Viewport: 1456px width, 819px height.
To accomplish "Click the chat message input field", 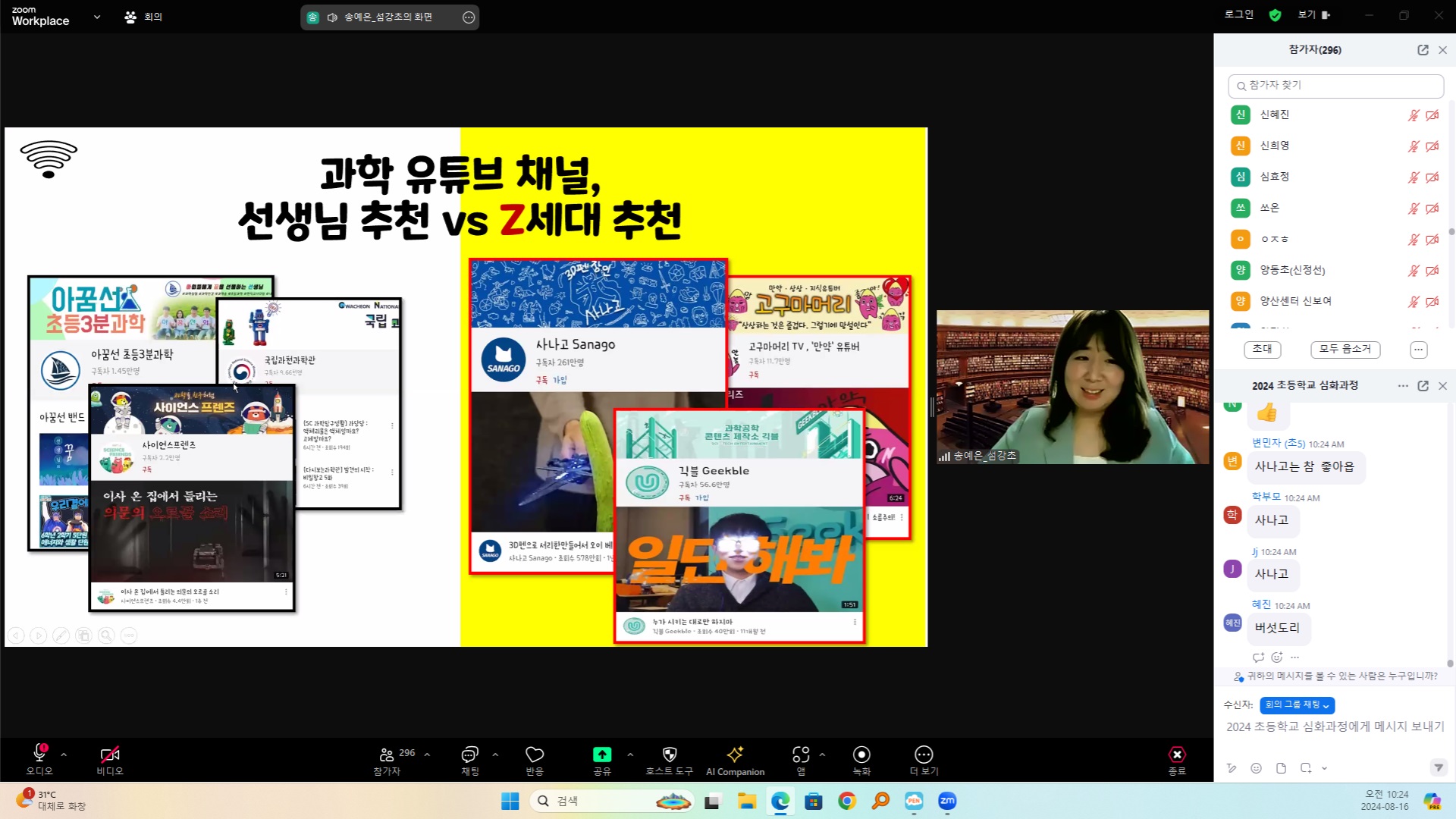I will coord(1335,726).
